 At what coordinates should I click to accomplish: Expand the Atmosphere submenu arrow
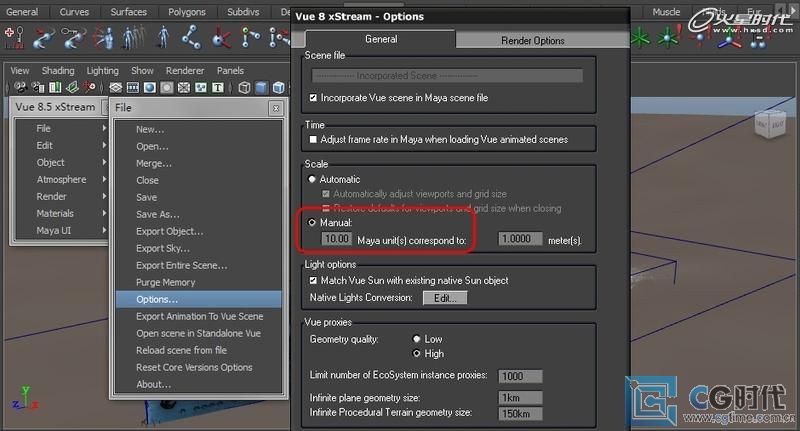click(x=104, y=179)
